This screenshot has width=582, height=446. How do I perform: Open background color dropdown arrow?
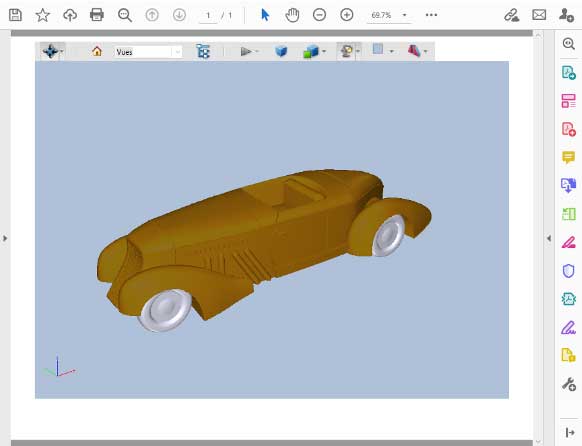pyautogui.click(x=392, y=51)
